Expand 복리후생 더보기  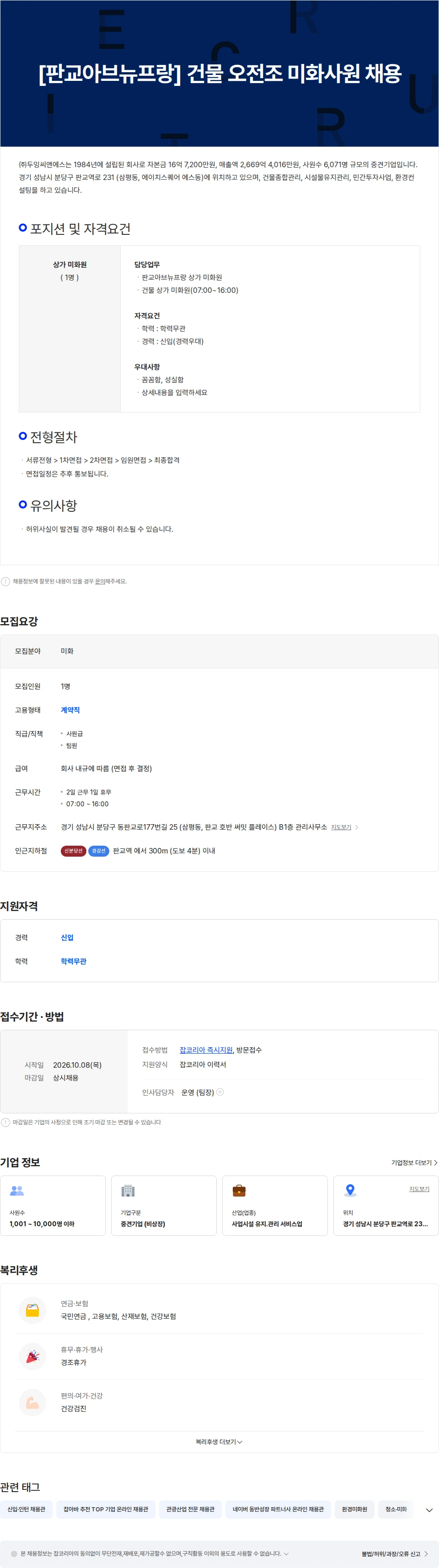pos(219,1442)
